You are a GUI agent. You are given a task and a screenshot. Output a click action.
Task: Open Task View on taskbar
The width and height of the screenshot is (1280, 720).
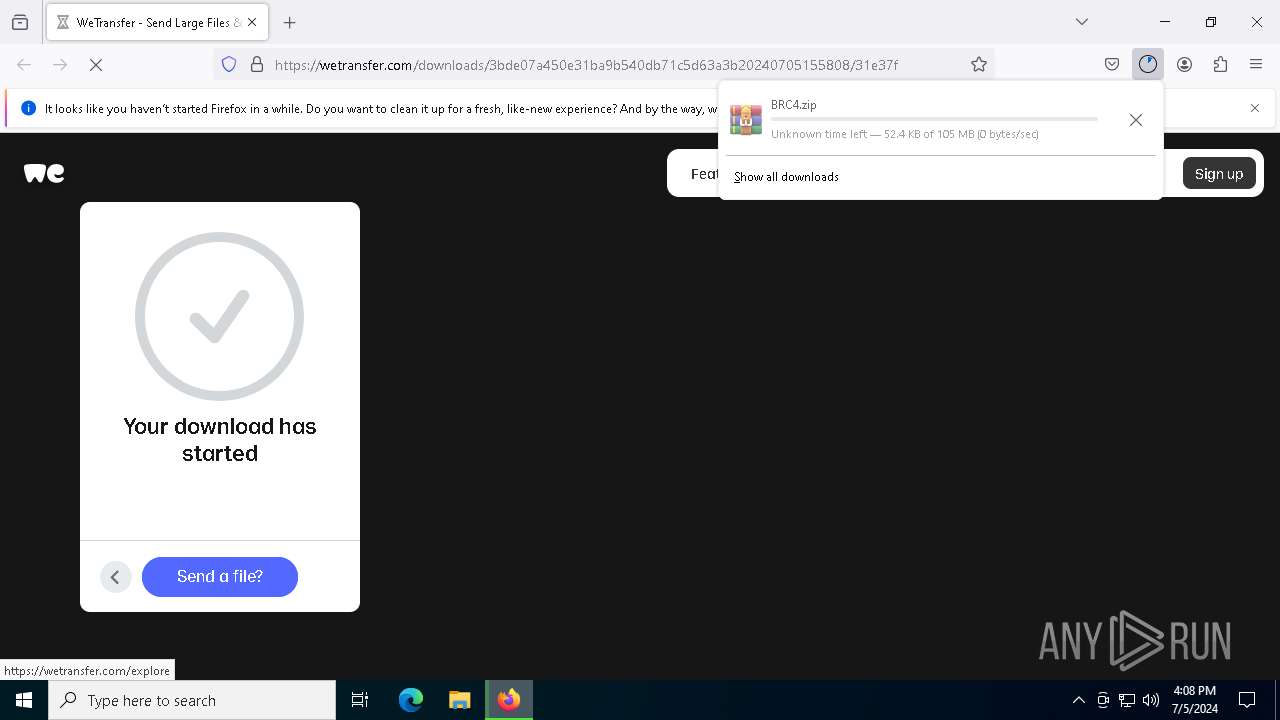pyautogui.click(x=360, y=700)
